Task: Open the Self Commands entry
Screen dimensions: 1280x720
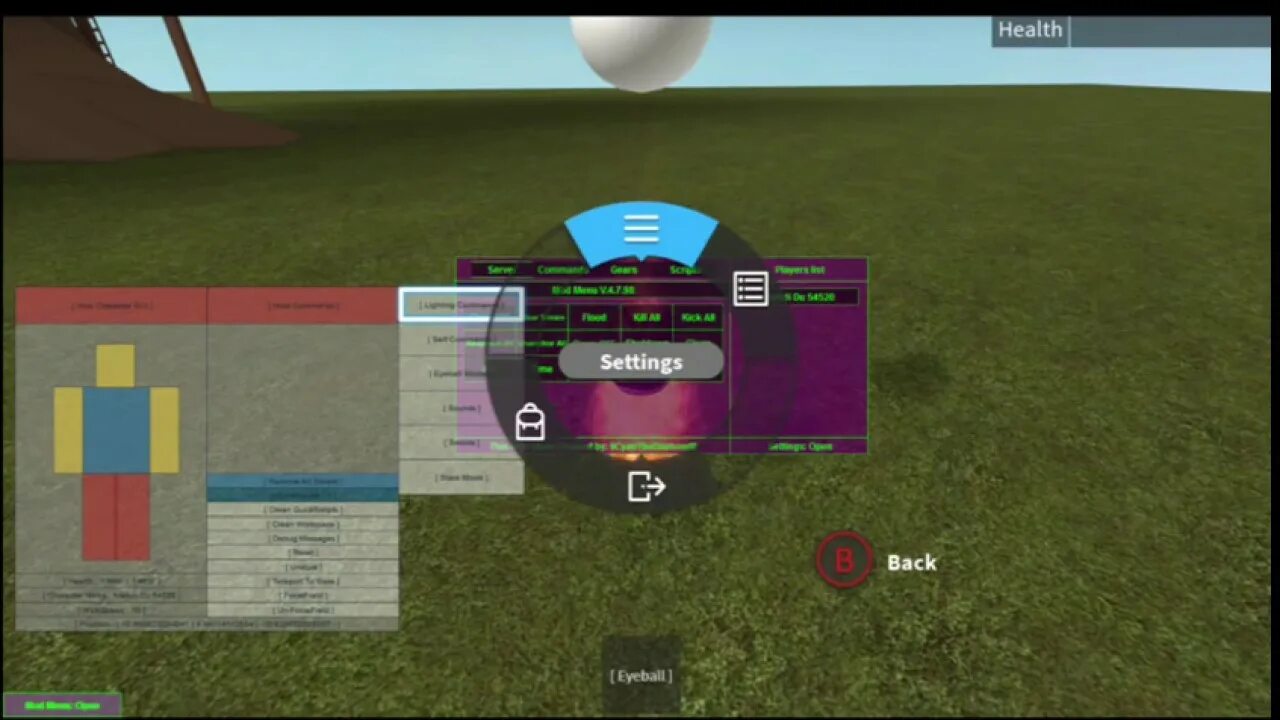Action: tap(460, 339)
